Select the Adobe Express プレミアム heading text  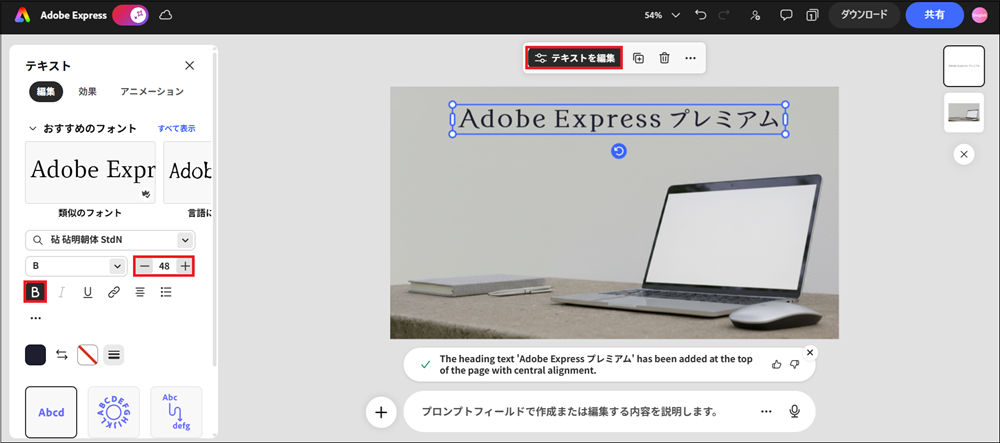point(619,119)
